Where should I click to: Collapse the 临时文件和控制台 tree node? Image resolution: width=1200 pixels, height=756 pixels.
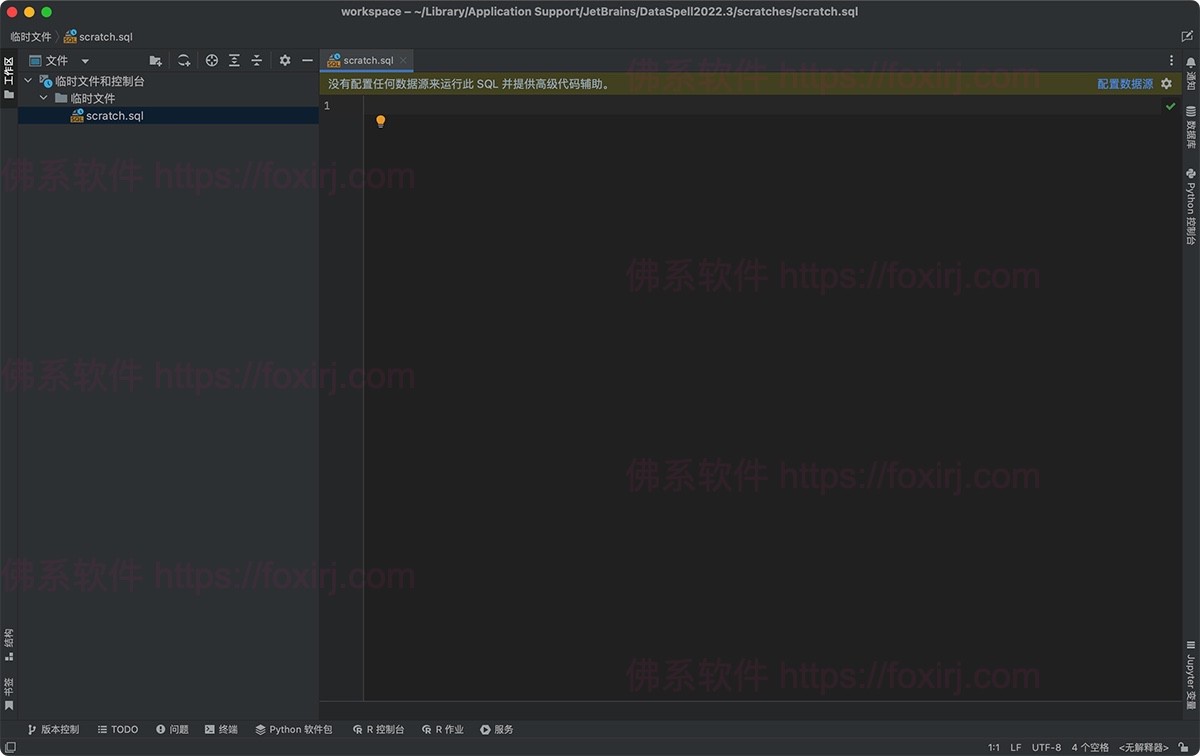pyautogui.click(x=28, y=81)
